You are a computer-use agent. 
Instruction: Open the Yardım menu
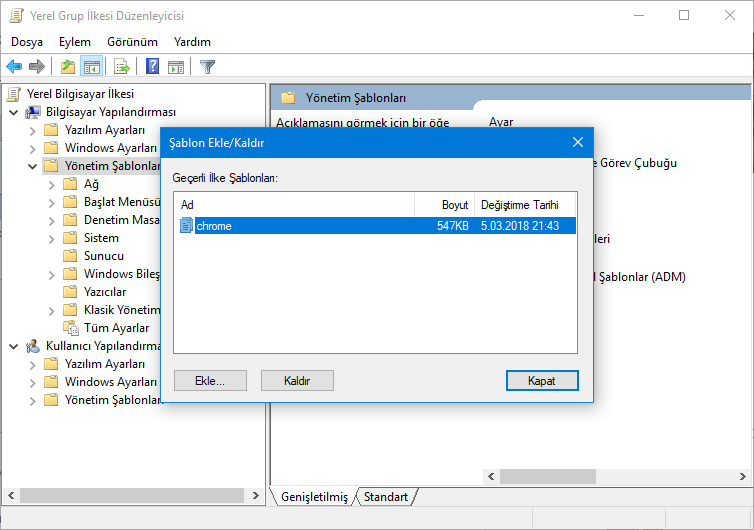point(192,42)
